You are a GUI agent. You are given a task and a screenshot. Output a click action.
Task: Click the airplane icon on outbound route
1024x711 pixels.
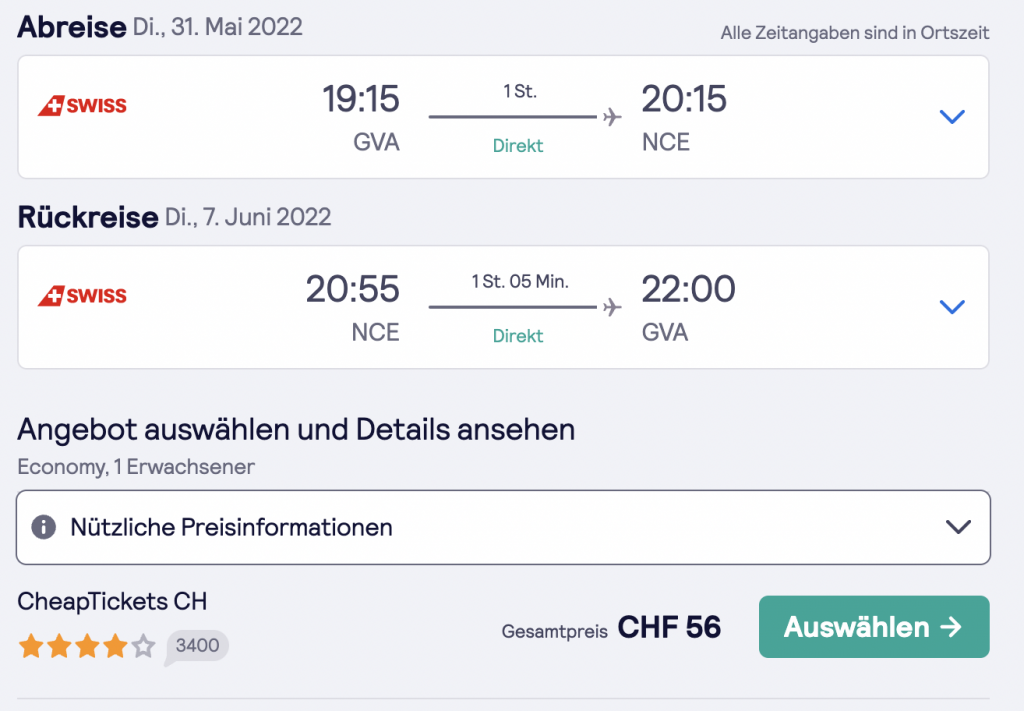point(612,117)
